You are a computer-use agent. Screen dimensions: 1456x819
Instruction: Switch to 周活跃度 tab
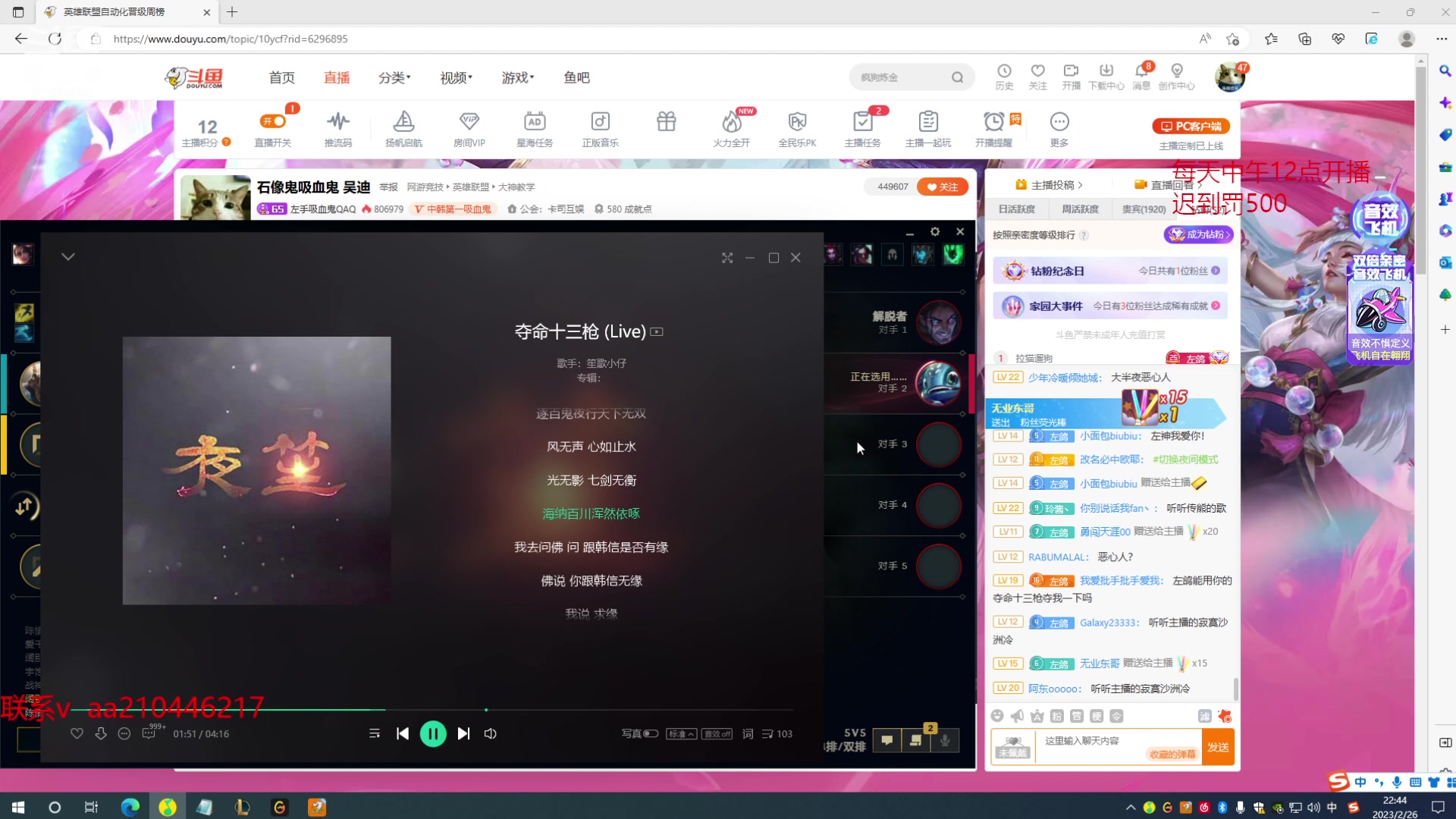(x=1080, y=209)
